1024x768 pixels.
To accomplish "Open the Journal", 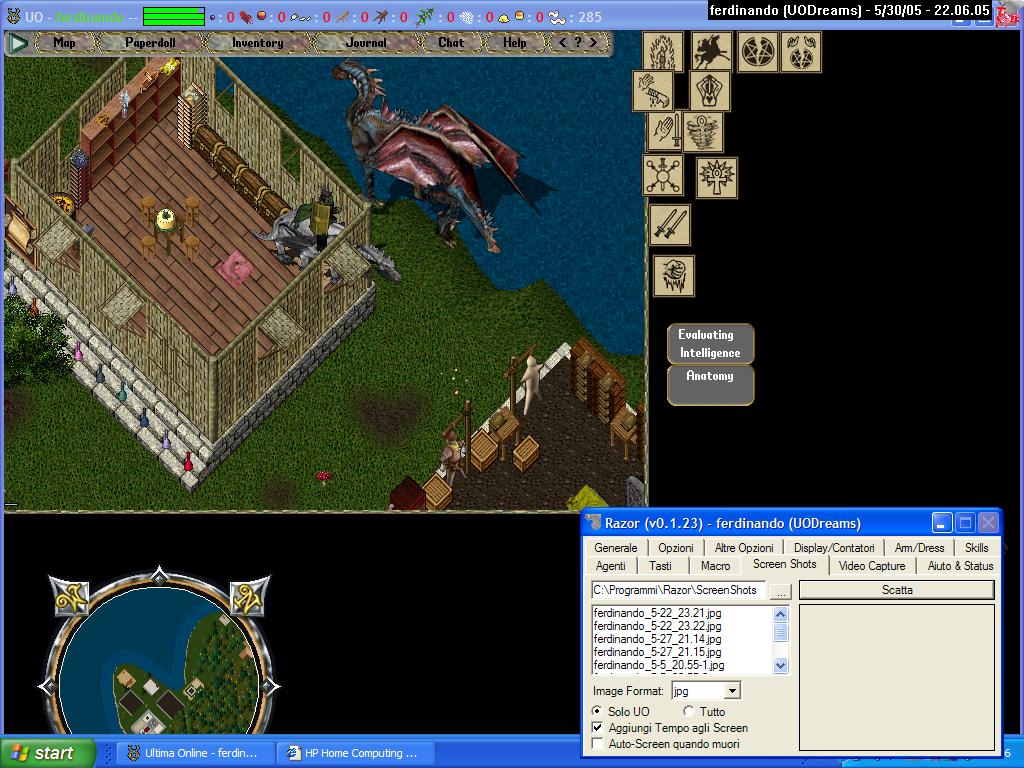I will (x=366, y=42).
